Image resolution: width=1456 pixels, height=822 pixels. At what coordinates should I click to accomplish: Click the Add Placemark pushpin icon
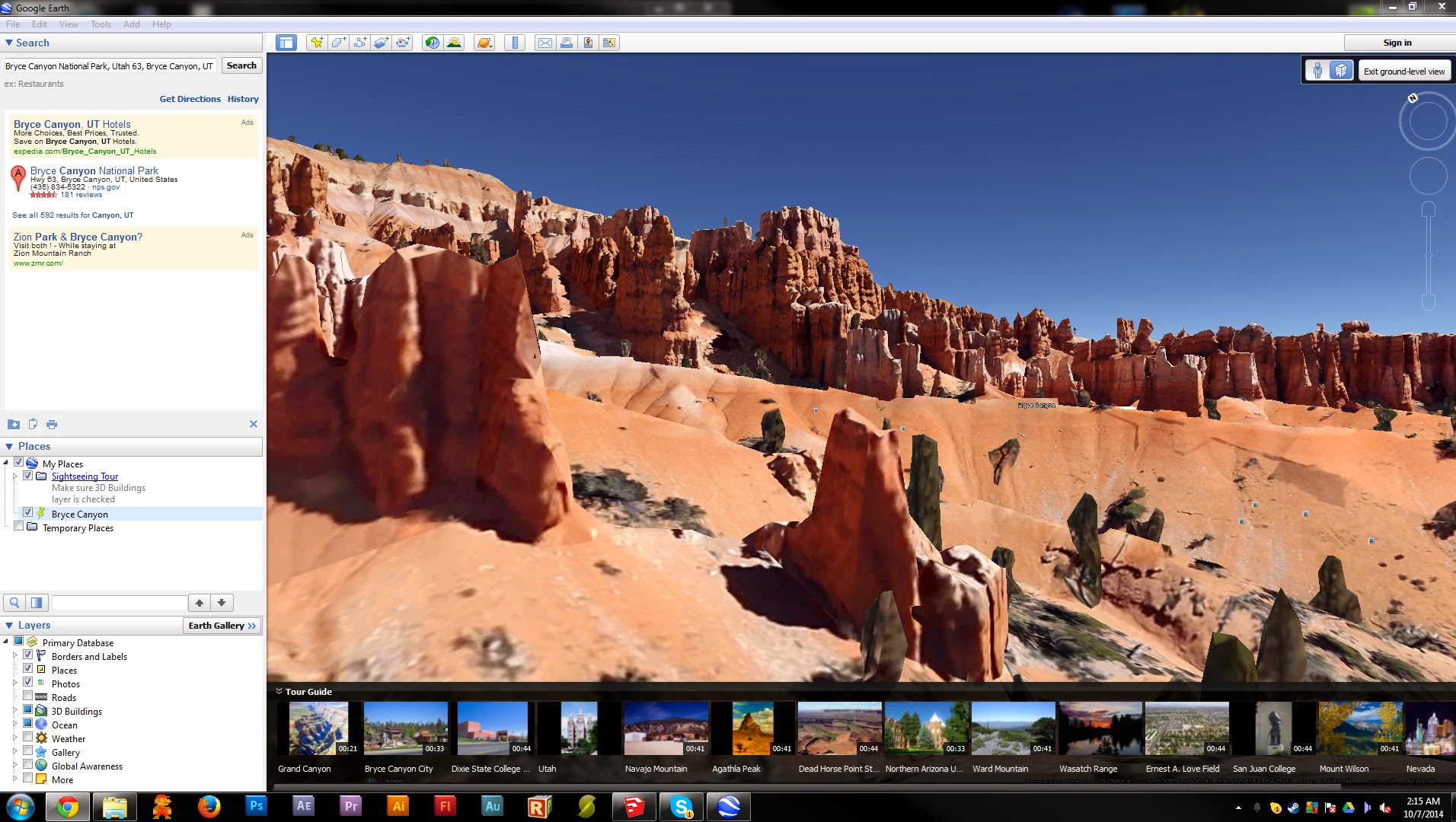point(316,43)
